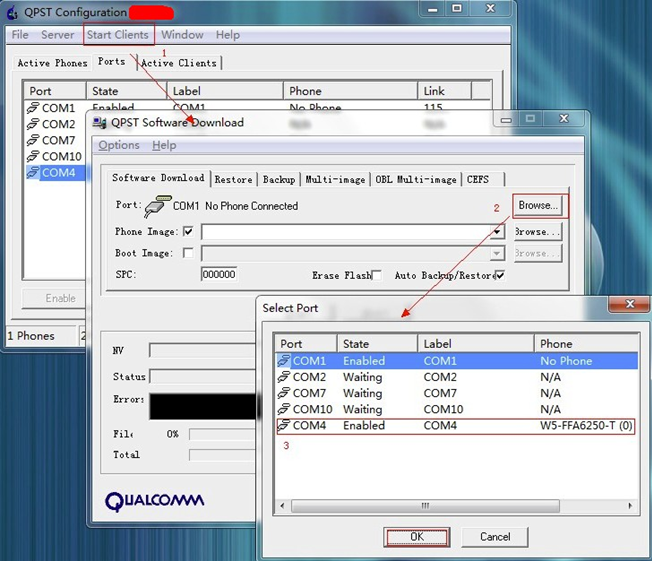Open the Boot Image dropdown arrow
The height and width of the screenshot is (561, 652).
(x=497, y=254)
